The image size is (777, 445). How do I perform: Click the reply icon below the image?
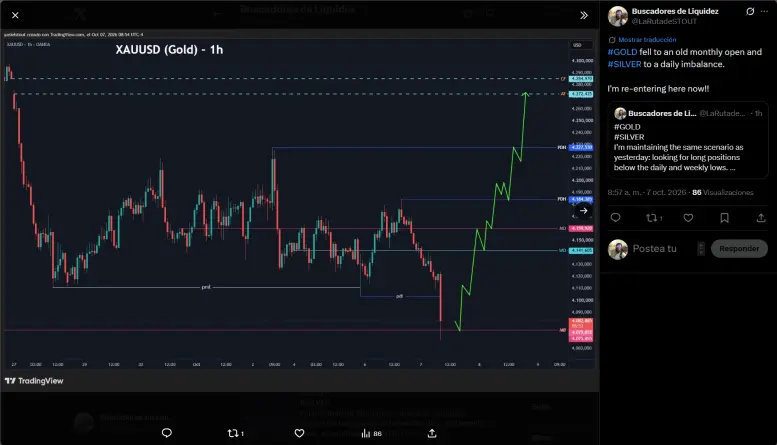pos(166,433)
